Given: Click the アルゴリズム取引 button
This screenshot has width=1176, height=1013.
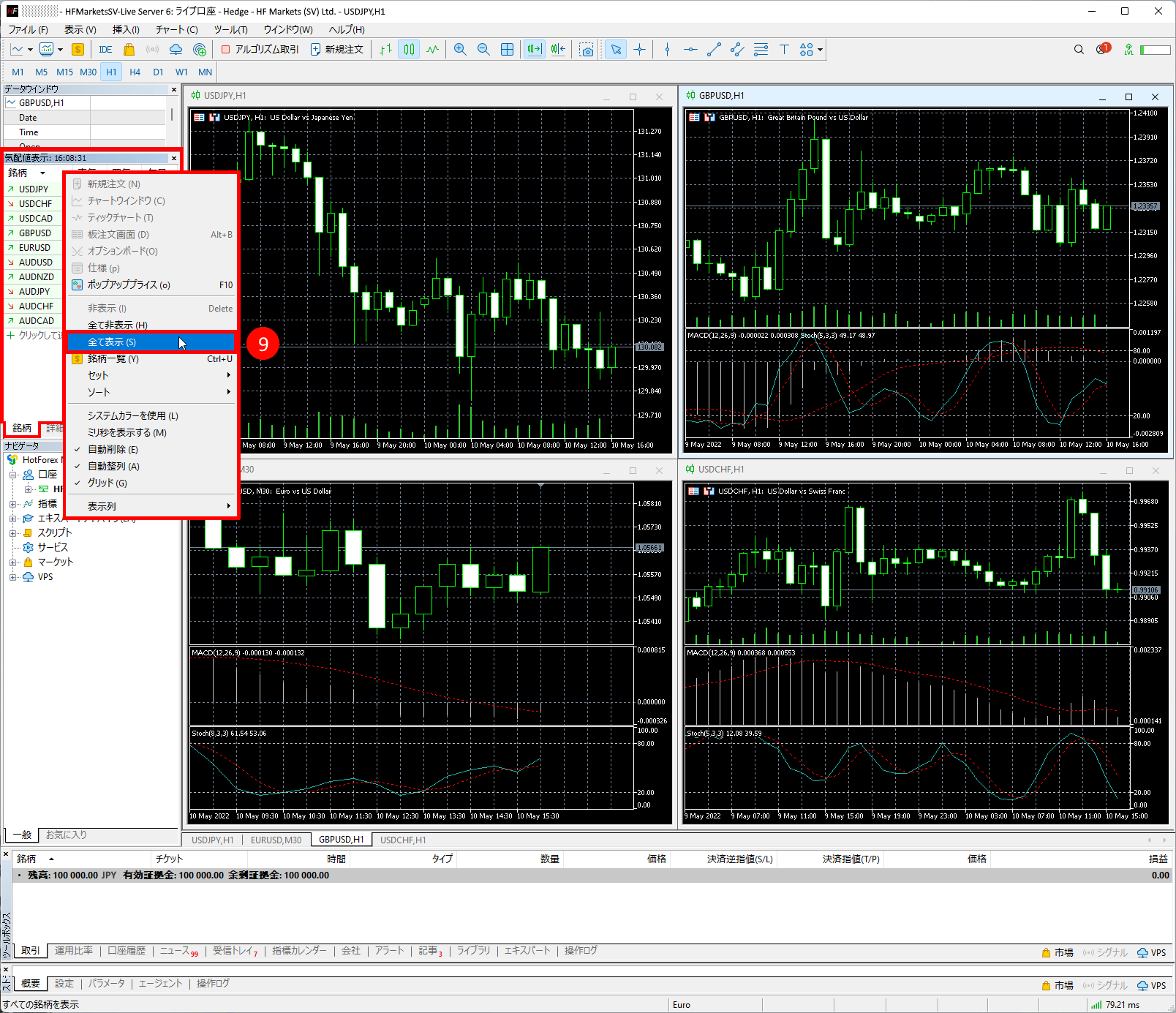Looking at the screenshot, I should click(x=260, y=50).
